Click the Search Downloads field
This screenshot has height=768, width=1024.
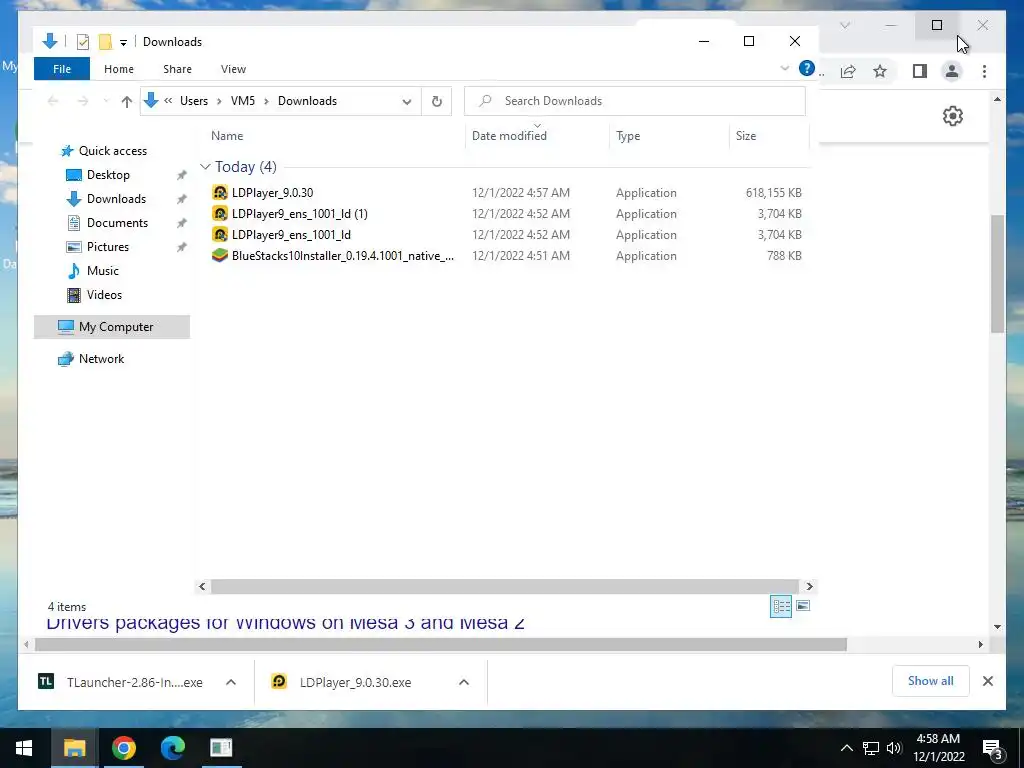coord(635,101)
